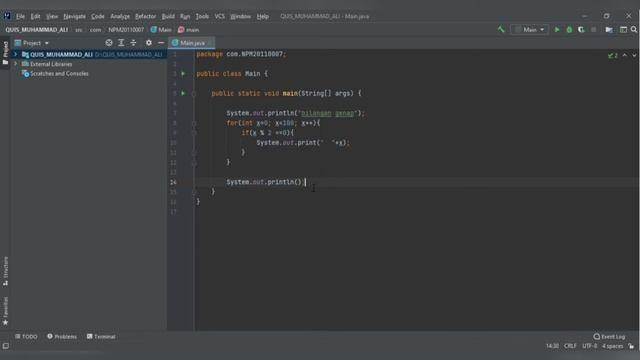
Task: Run Main with the green play button
Action: click(x=557, y=29)
